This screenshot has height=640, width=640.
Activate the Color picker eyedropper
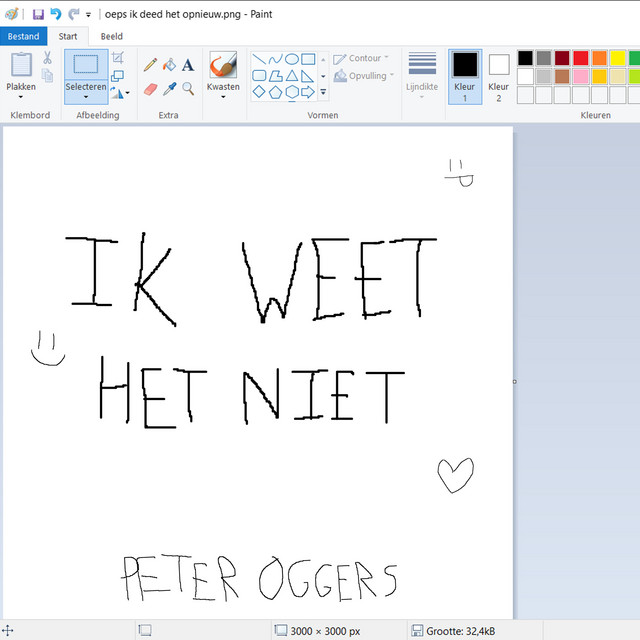click(169, 90)
